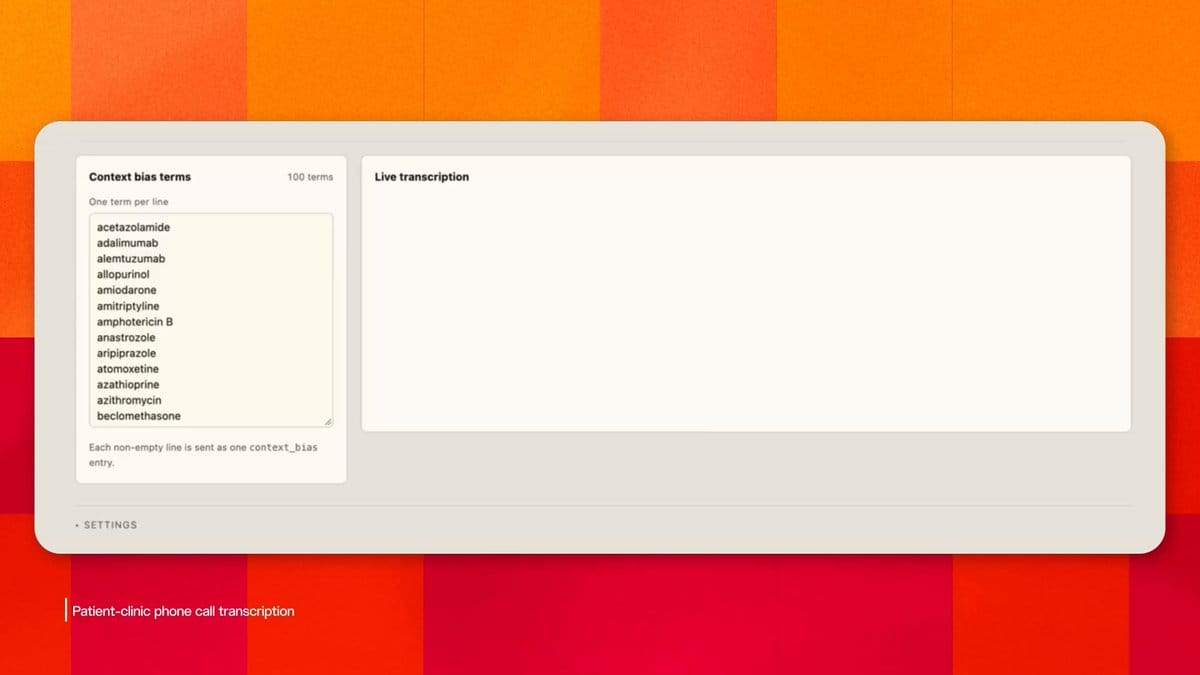Click the 'adalimumab' term line
Image resolution: width=1200 pixels, height=675 pixels.
(127, 243)
